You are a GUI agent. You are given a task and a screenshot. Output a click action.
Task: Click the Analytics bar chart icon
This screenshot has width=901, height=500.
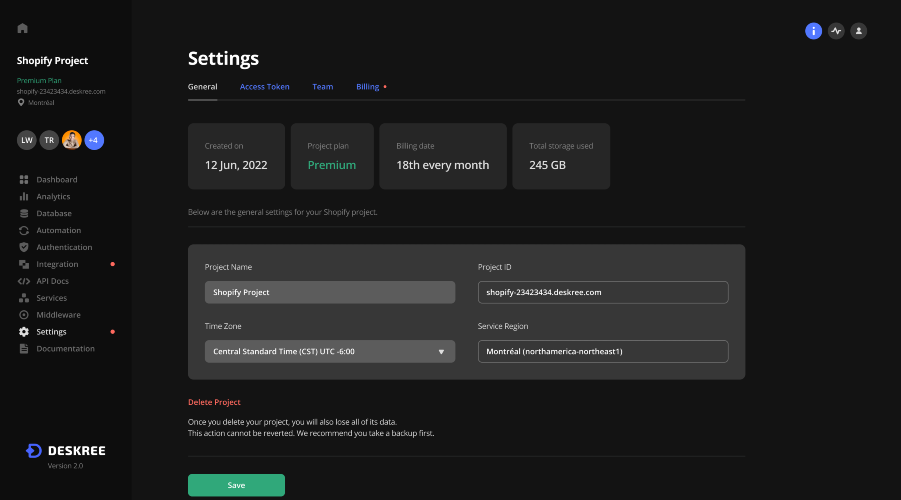pyautogui.click(x=24, y=197)
